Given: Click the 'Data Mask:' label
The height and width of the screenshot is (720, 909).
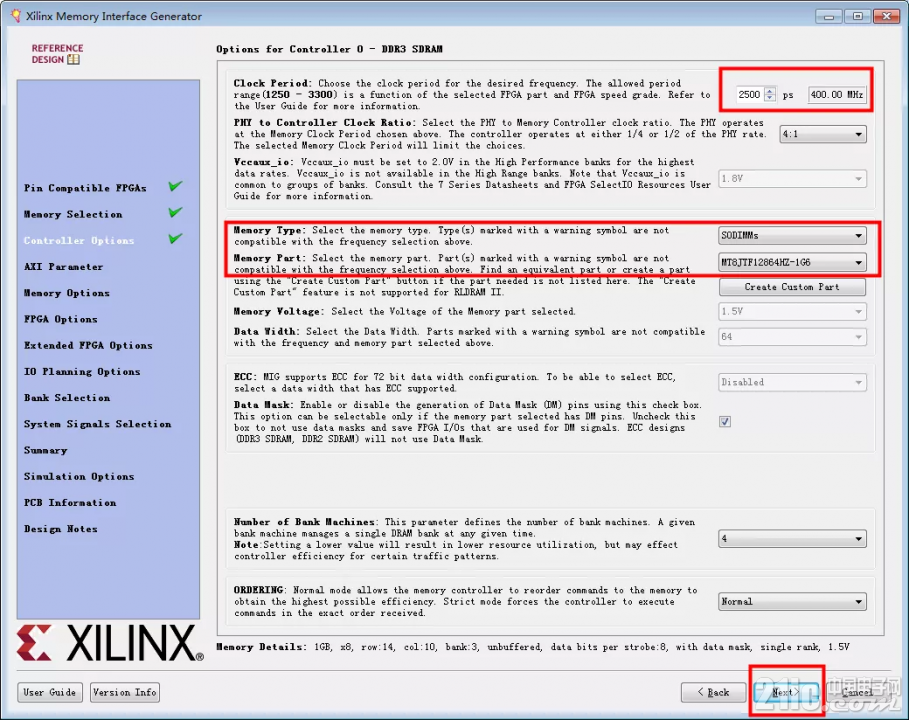Looking at the screenshot, I should coord(264,405).
